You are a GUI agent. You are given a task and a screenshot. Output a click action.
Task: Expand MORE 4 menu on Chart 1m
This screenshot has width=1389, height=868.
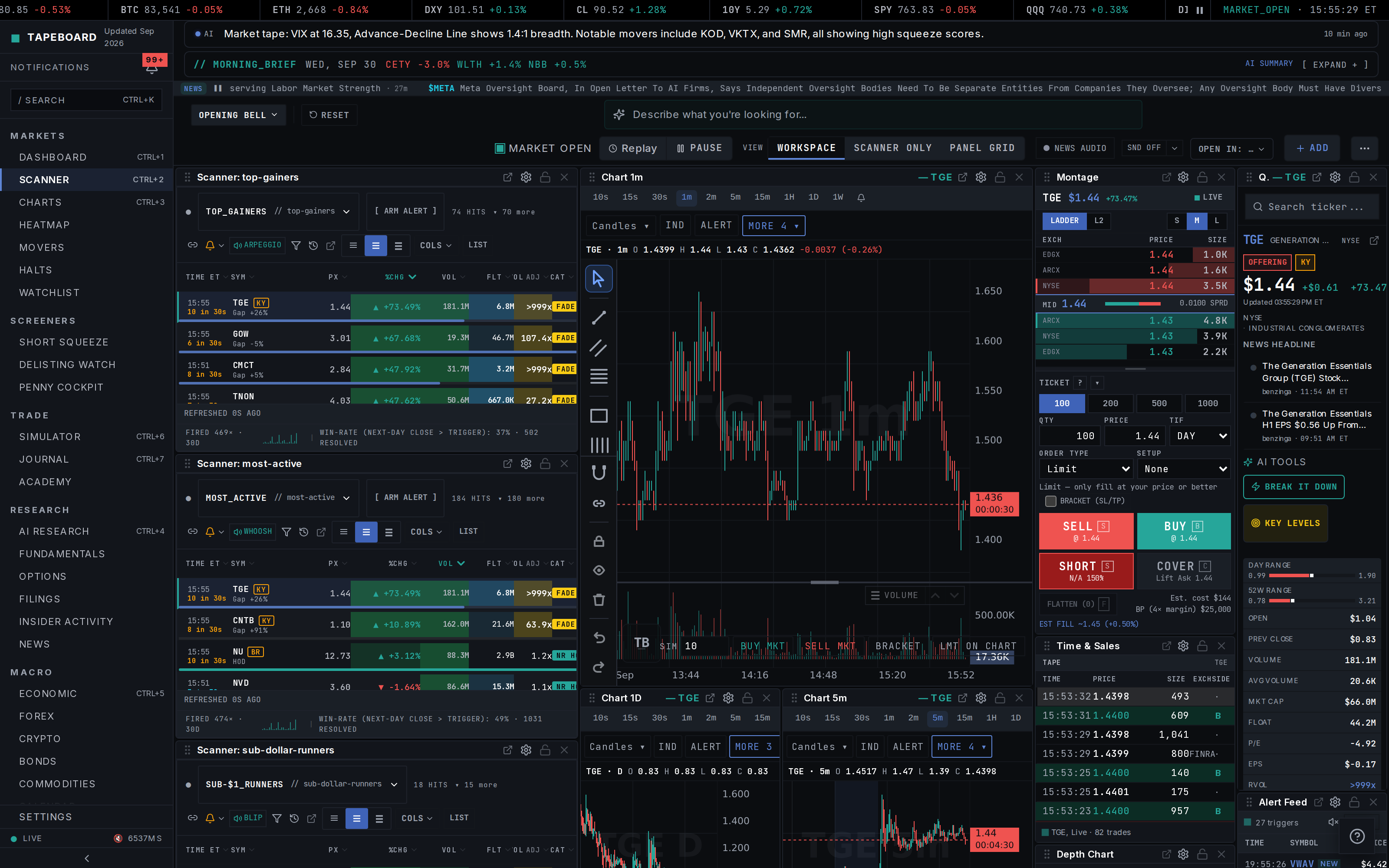click(773, 226)
